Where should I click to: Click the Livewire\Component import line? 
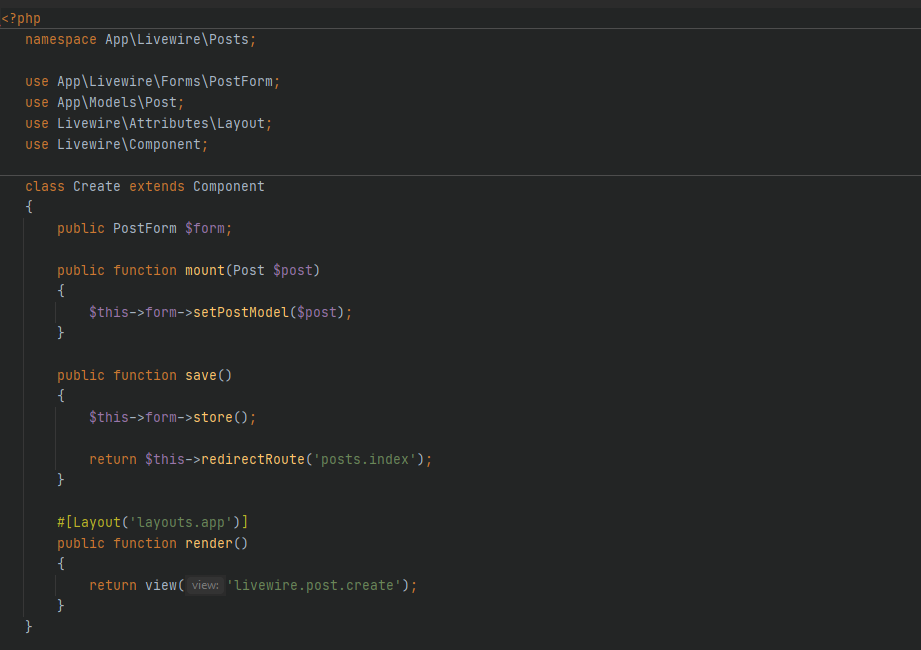(132, 144)
